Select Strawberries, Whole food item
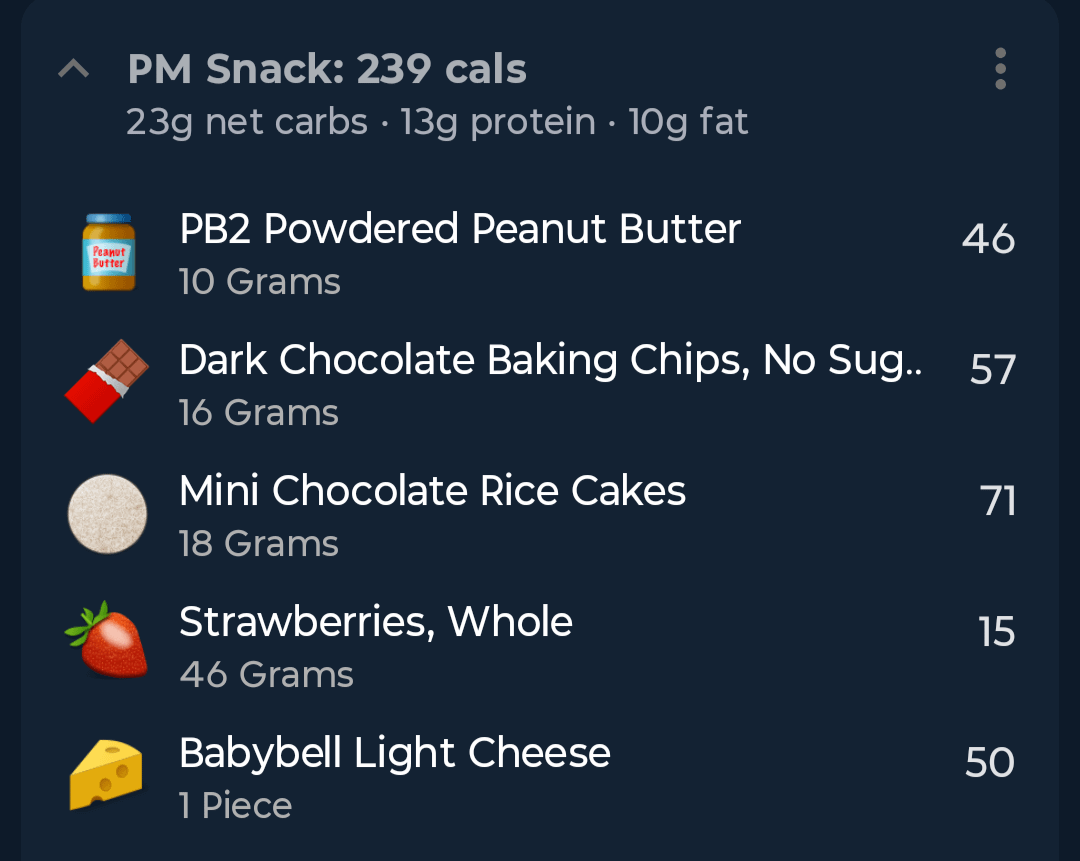 376,622
